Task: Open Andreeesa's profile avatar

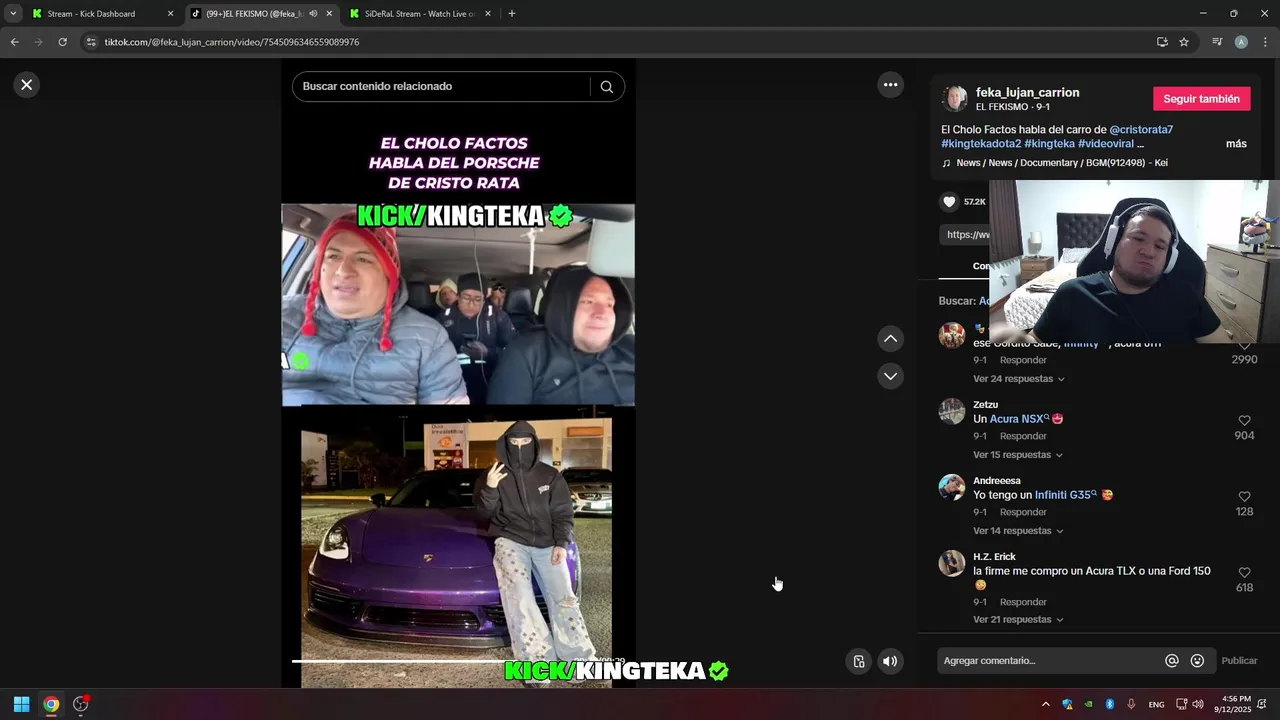Action: [x=952, y=487]
